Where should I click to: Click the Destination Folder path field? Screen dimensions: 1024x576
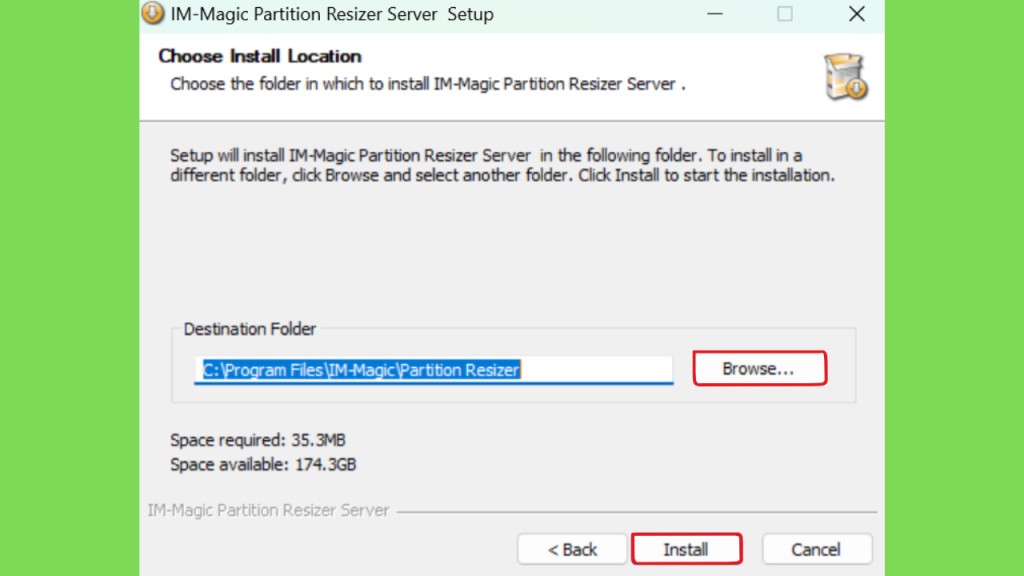434,370
